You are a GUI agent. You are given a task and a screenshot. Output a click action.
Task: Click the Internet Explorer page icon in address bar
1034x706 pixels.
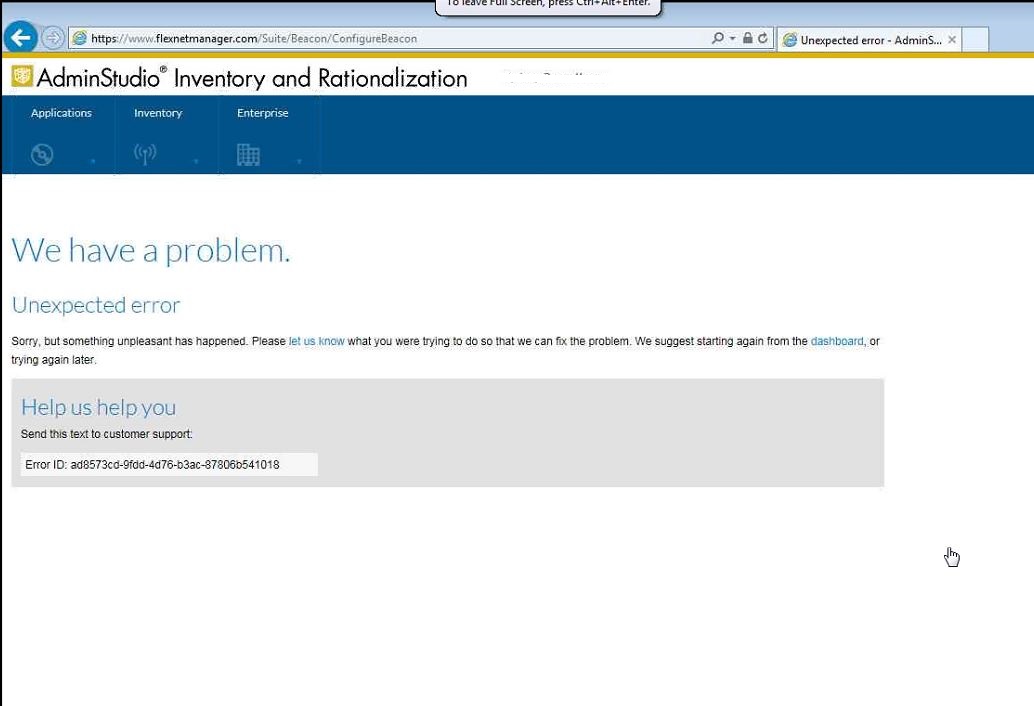tap(79, 38)
